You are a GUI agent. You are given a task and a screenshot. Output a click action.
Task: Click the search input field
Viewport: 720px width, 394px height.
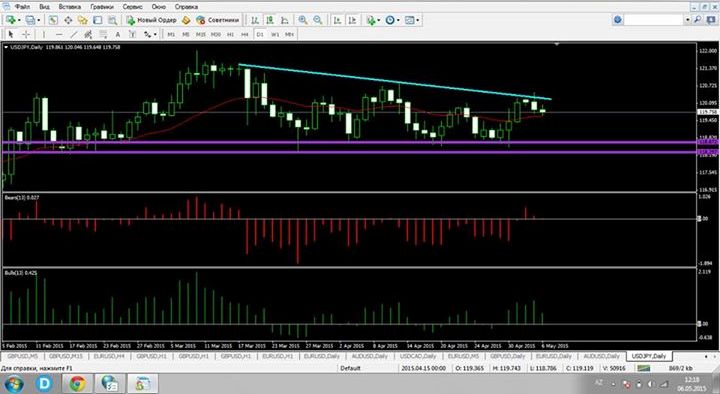[x=654, y=20]
